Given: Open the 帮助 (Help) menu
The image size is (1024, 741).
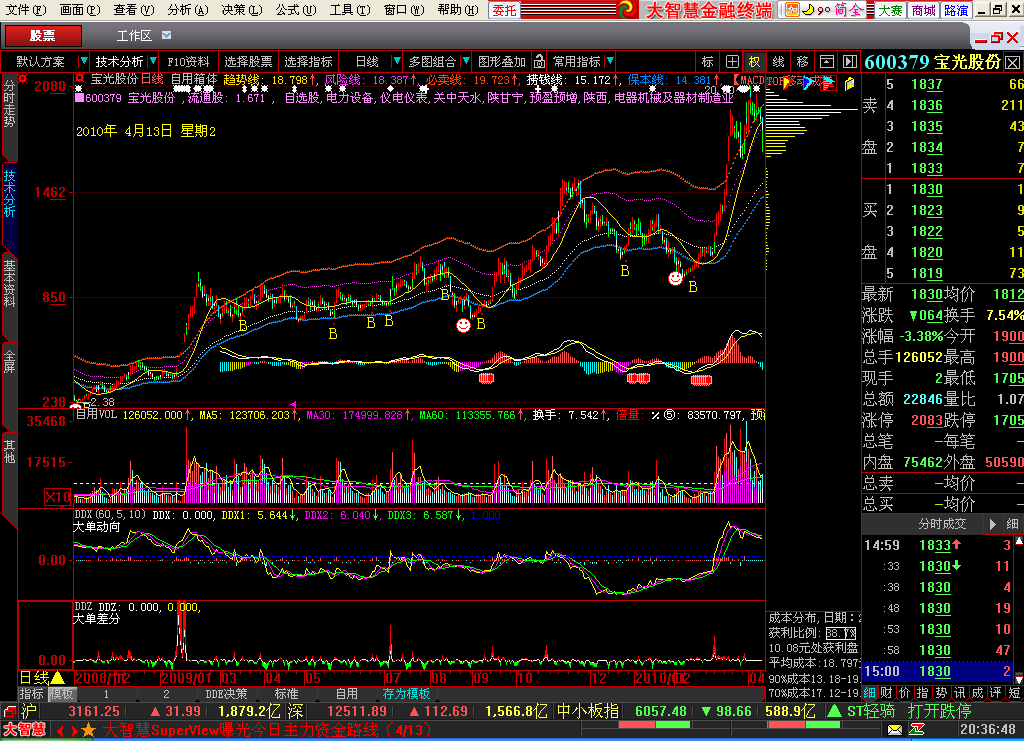Looking at the screenshot, I should coord(457,10).
